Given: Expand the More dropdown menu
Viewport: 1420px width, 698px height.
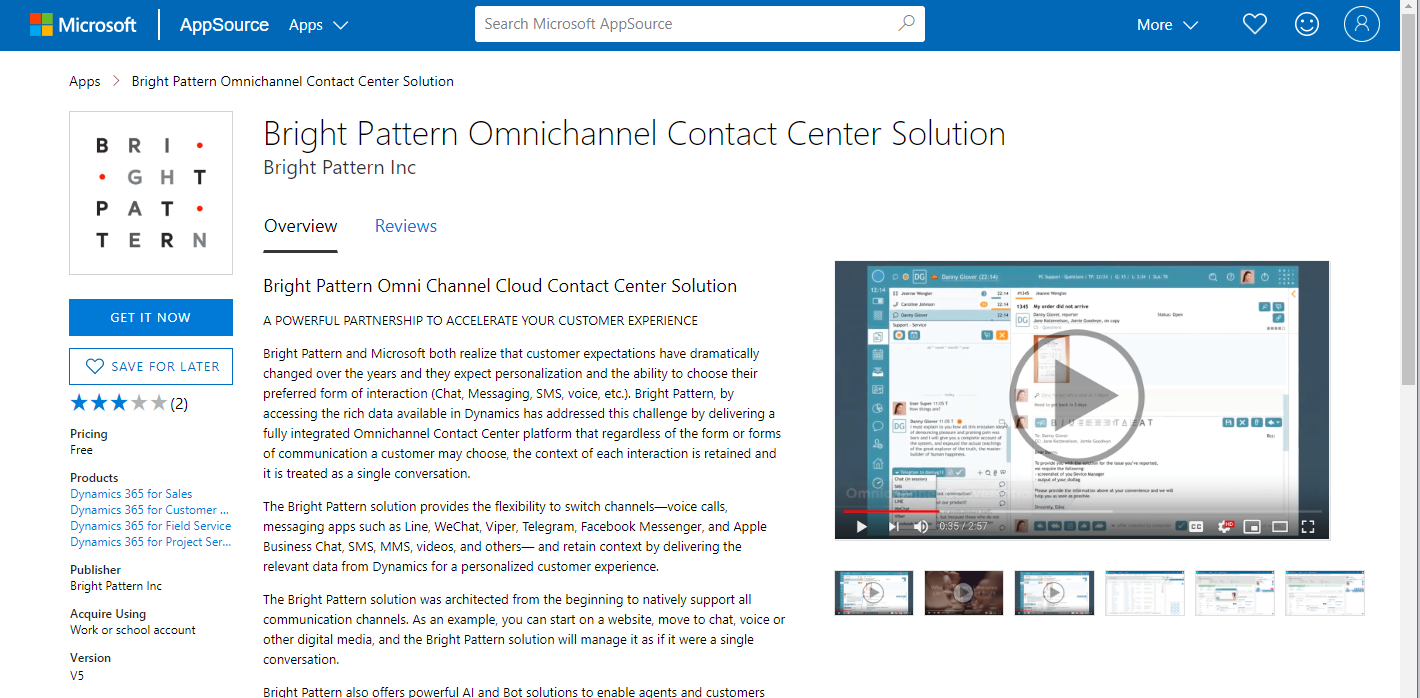Looking at the screenshot, I should click(1167, 25).
